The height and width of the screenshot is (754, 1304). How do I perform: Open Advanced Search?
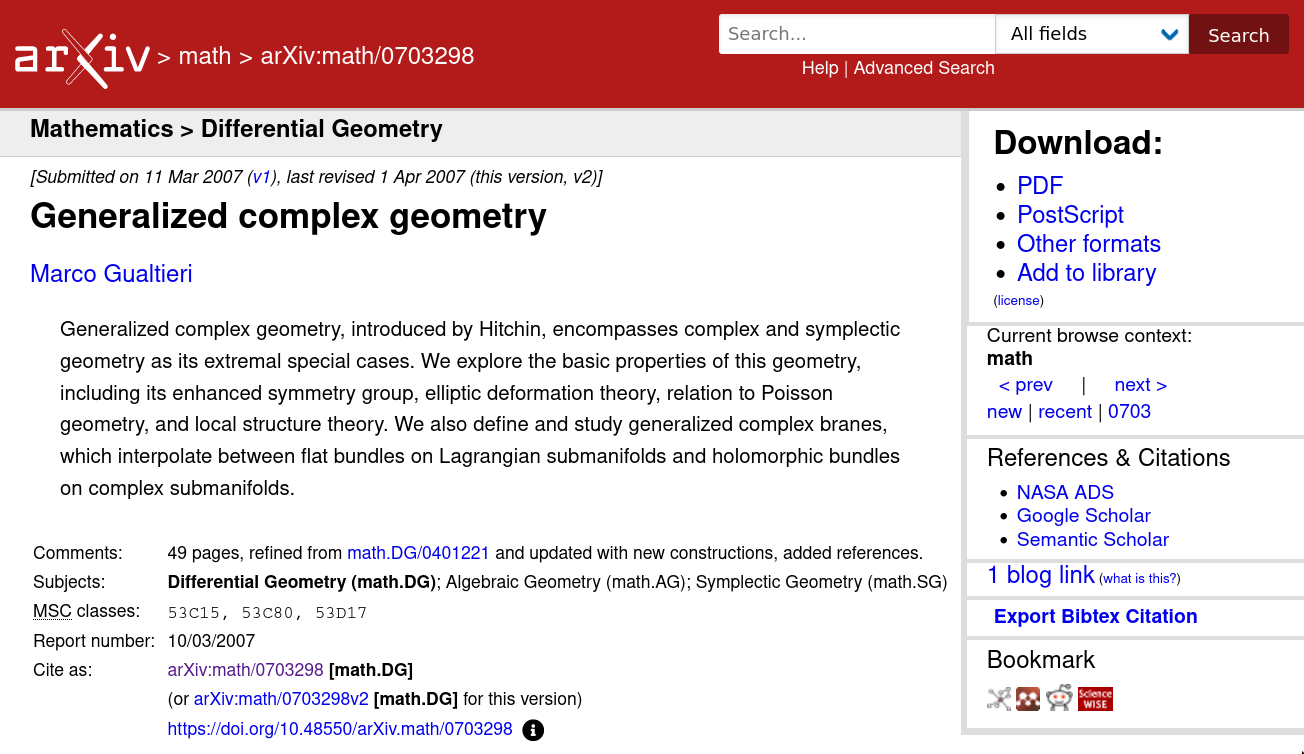click(x=923, y=68)
